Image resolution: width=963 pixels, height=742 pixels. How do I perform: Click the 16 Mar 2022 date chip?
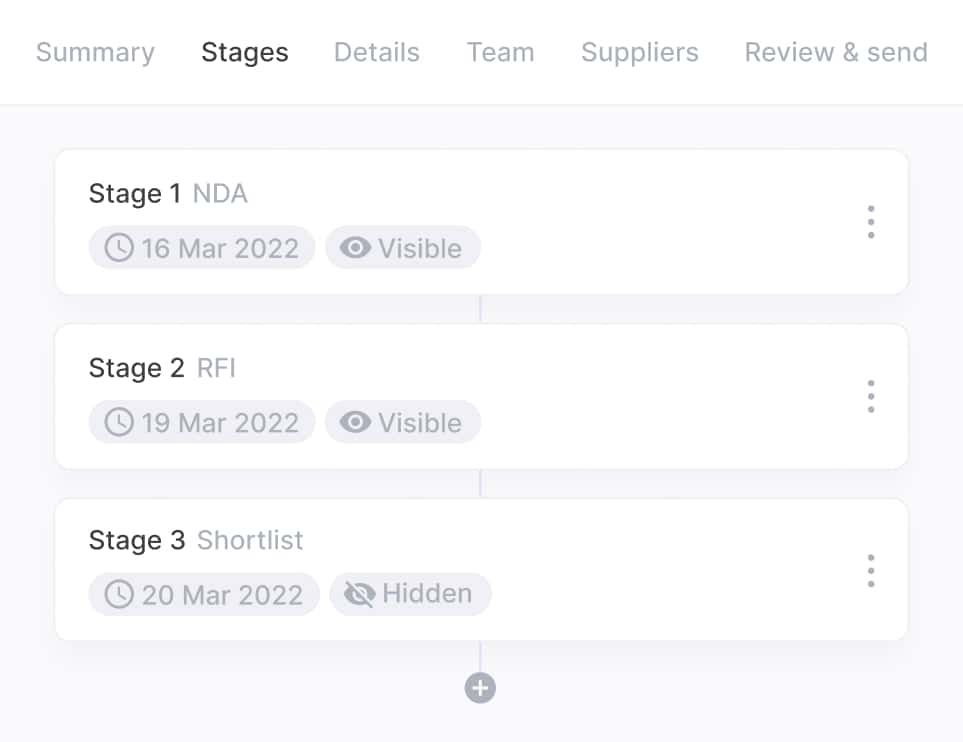201,248
